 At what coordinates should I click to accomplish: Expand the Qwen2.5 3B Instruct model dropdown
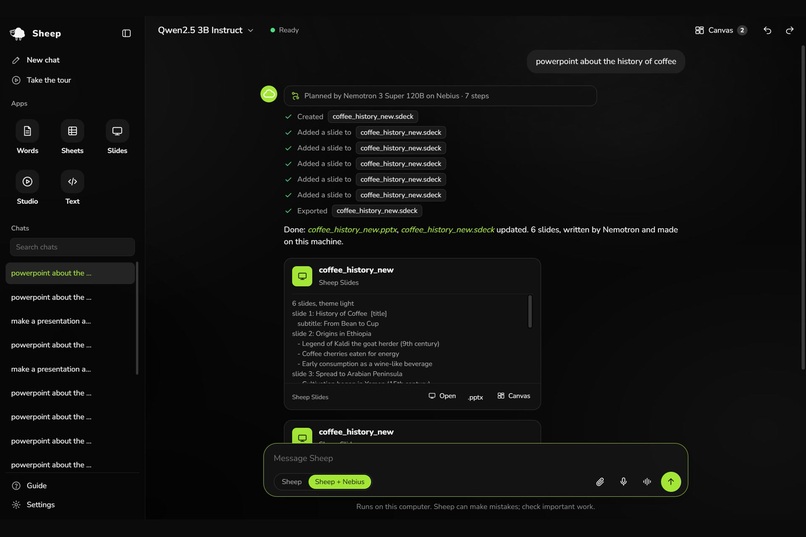click(206, 30)
